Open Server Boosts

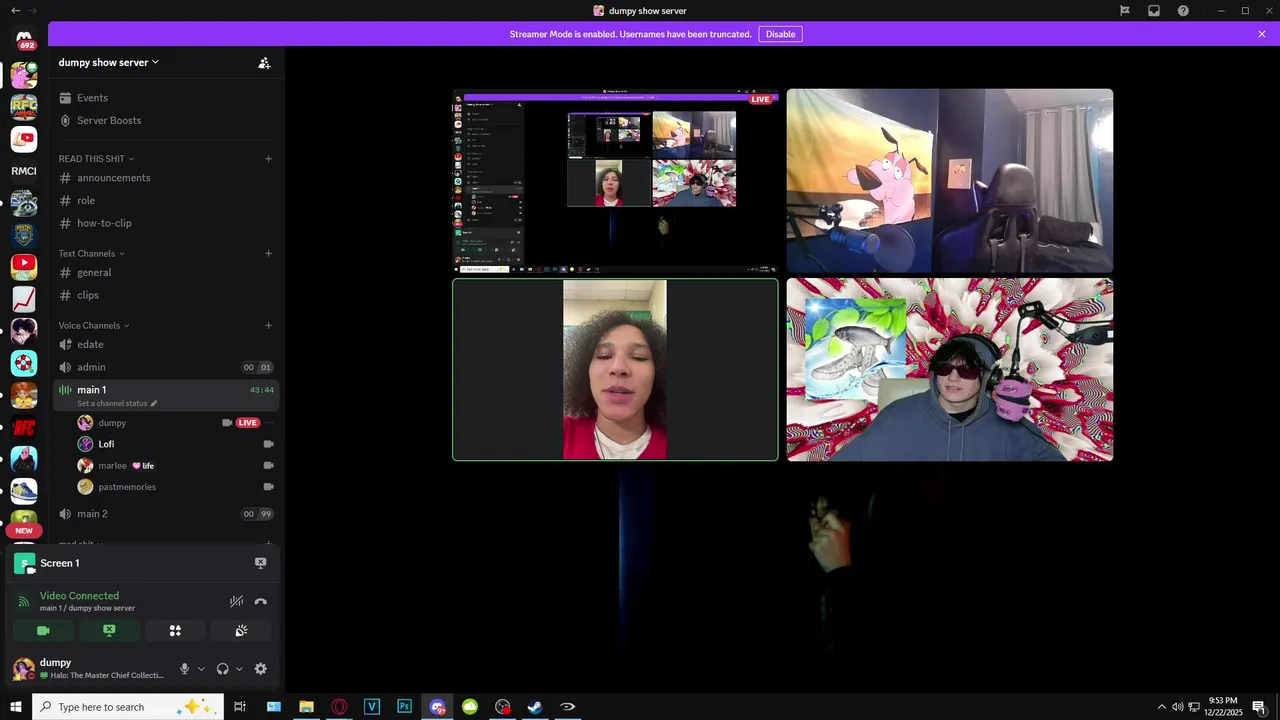(166, 120)
